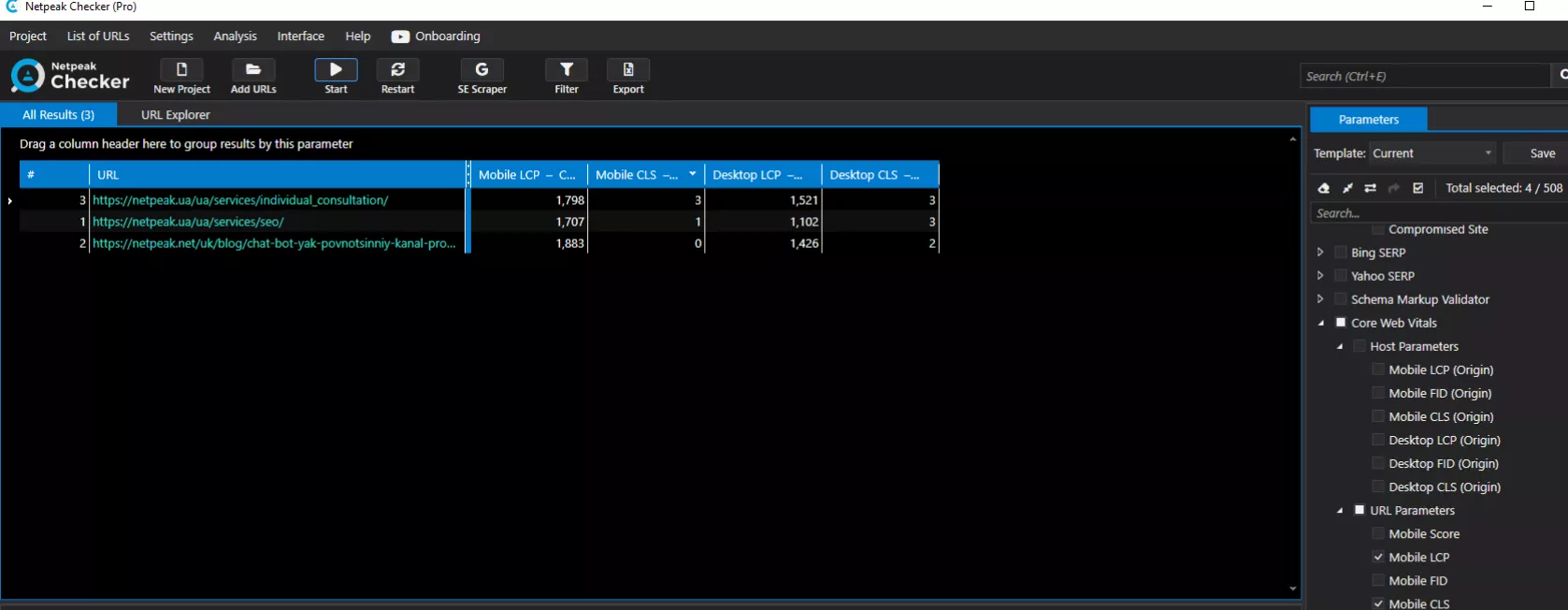Viewport: 1568px width, 610px height.
Task: Check the Bing SERP checkbox
Action: (x=1341, y=253)
